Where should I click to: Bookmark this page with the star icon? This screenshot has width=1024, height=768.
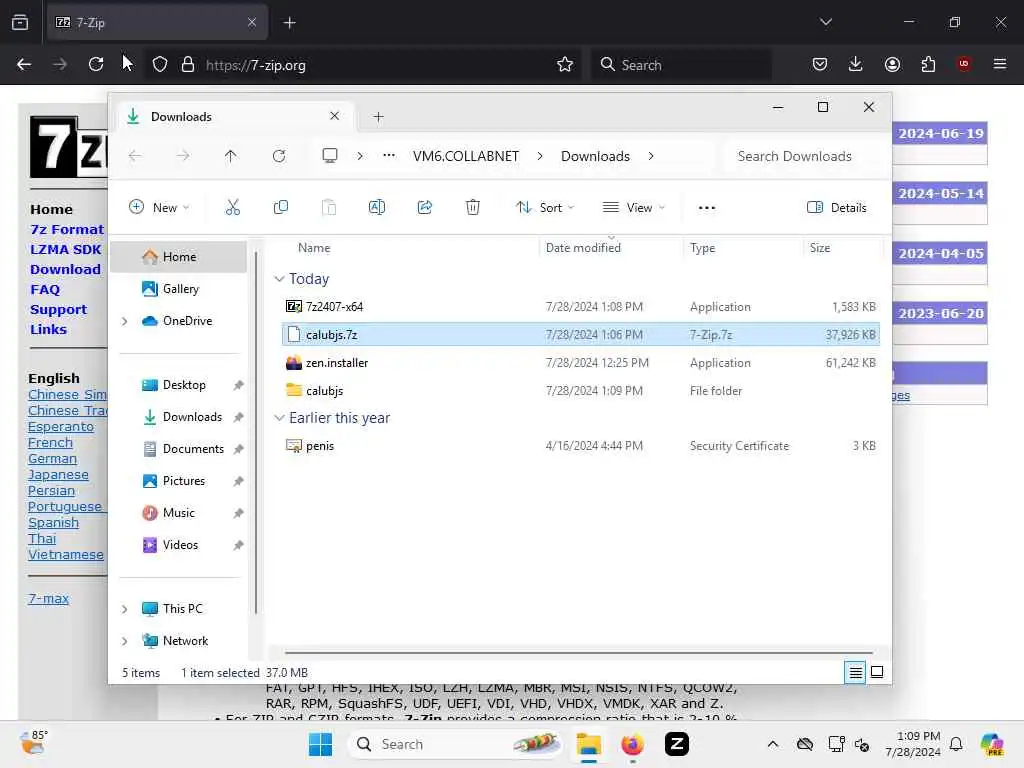pyautogui.click(x=565, y=64)
